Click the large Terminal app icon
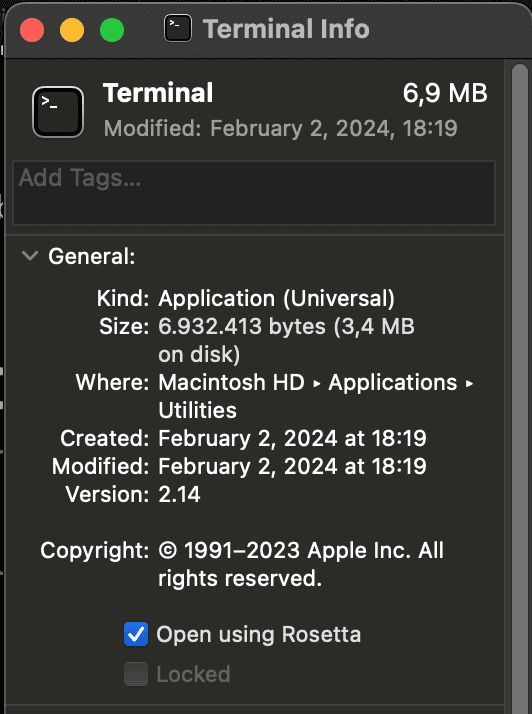532x714 pixels. pyautogui.click(x=58, y=112)
